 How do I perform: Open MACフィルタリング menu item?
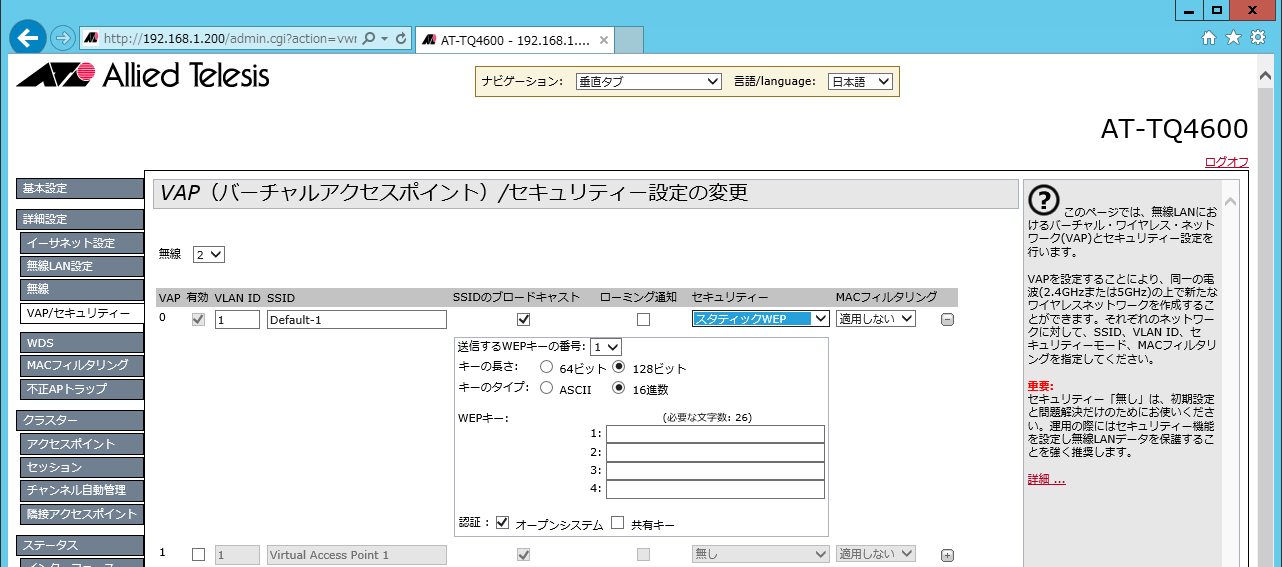(82, 366)
